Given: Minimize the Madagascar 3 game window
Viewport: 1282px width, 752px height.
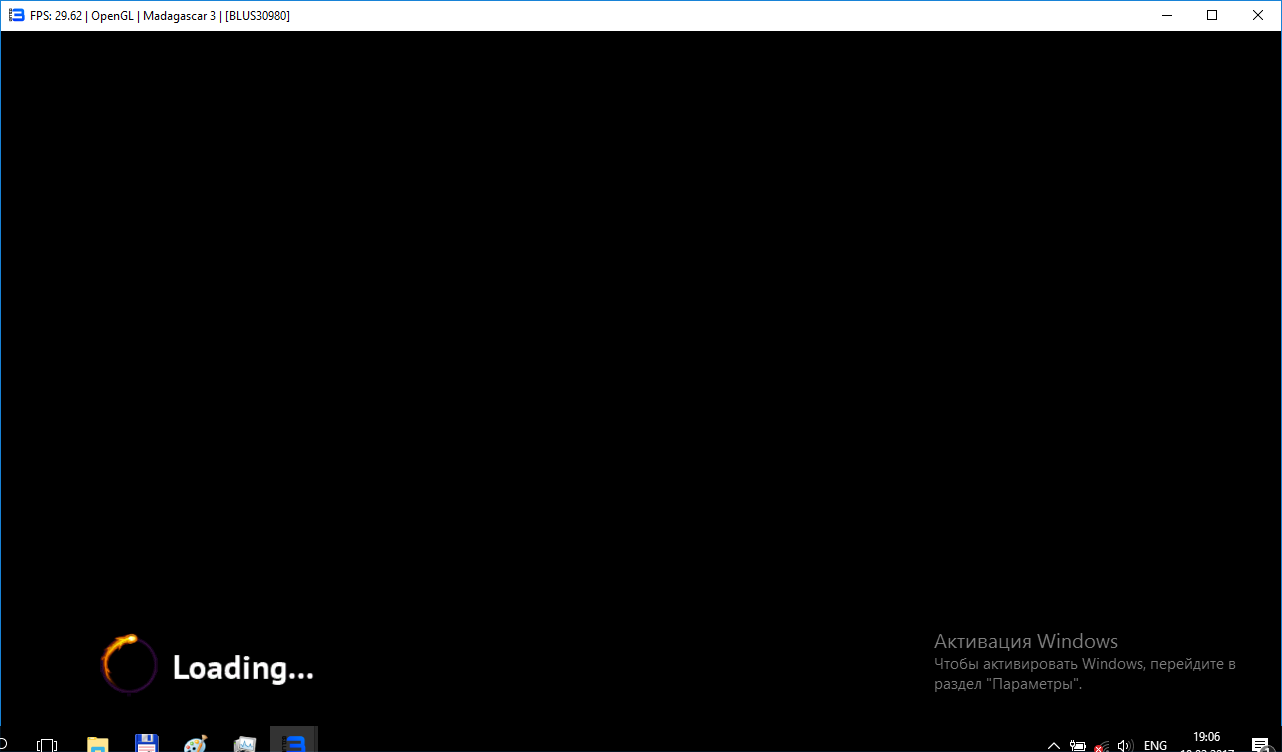Looking at the screenshot, I should click(x=1166, y=15).
